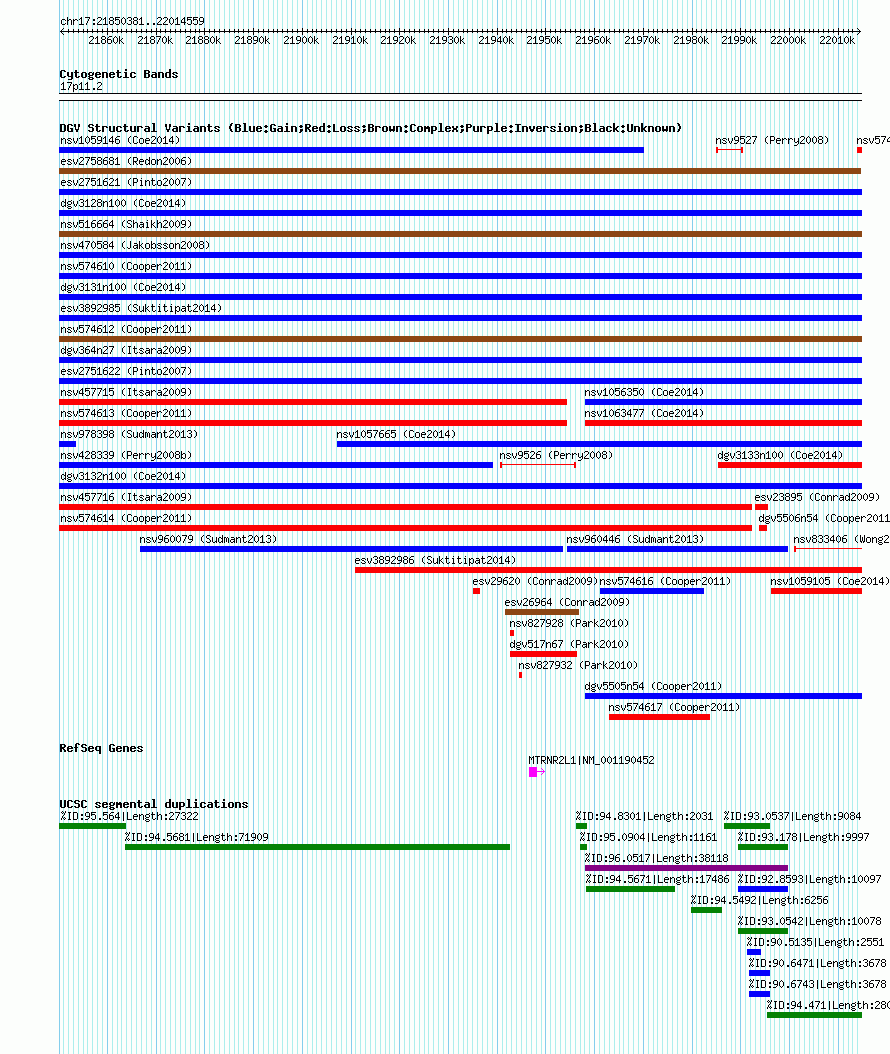Open dgv3133n100 (Coe2014) variant

click(x=780, y=455)
